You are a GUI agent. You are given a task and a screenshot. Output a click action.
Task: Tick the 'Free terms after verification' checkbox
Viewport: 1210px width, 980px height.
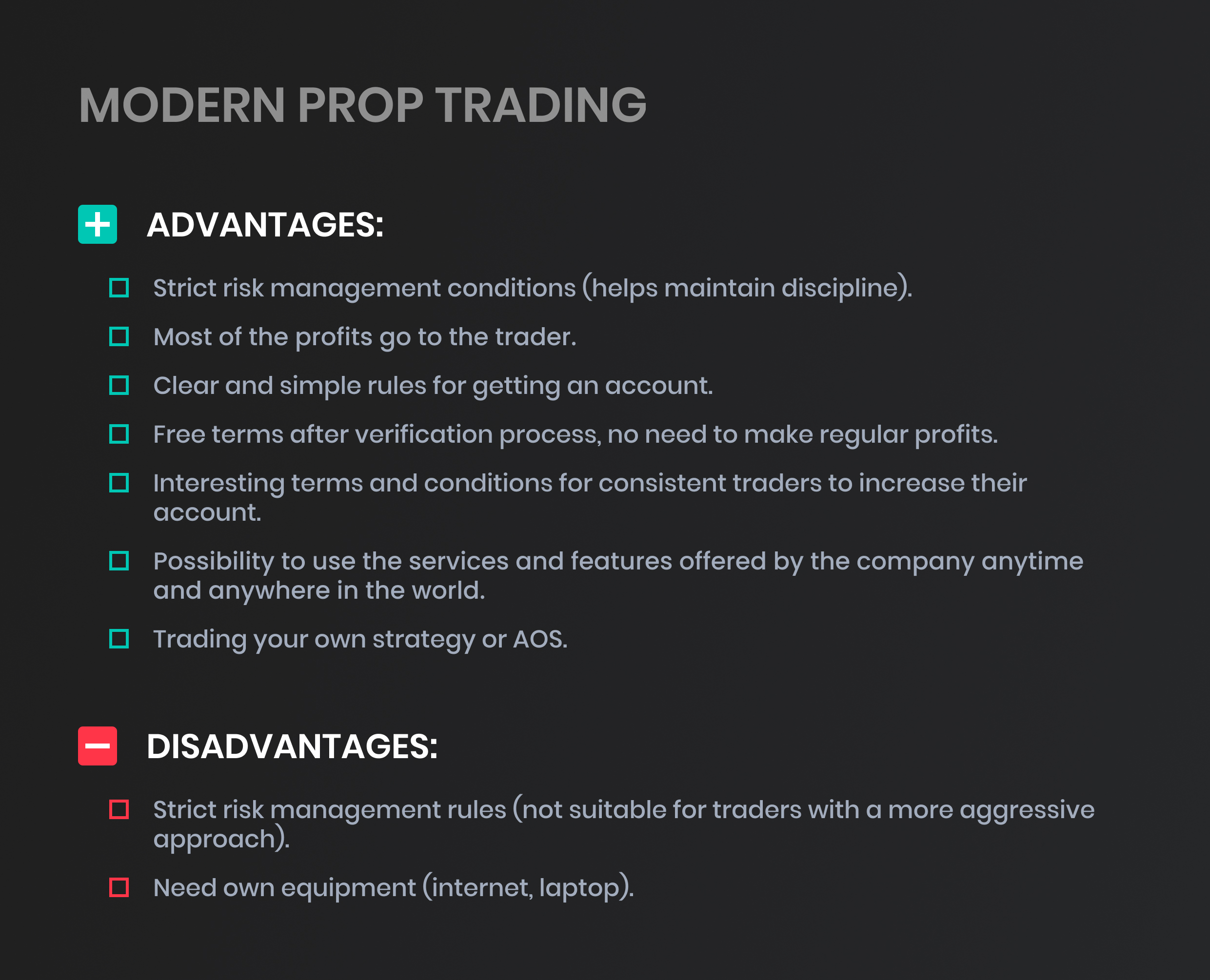tap(119, 434)
